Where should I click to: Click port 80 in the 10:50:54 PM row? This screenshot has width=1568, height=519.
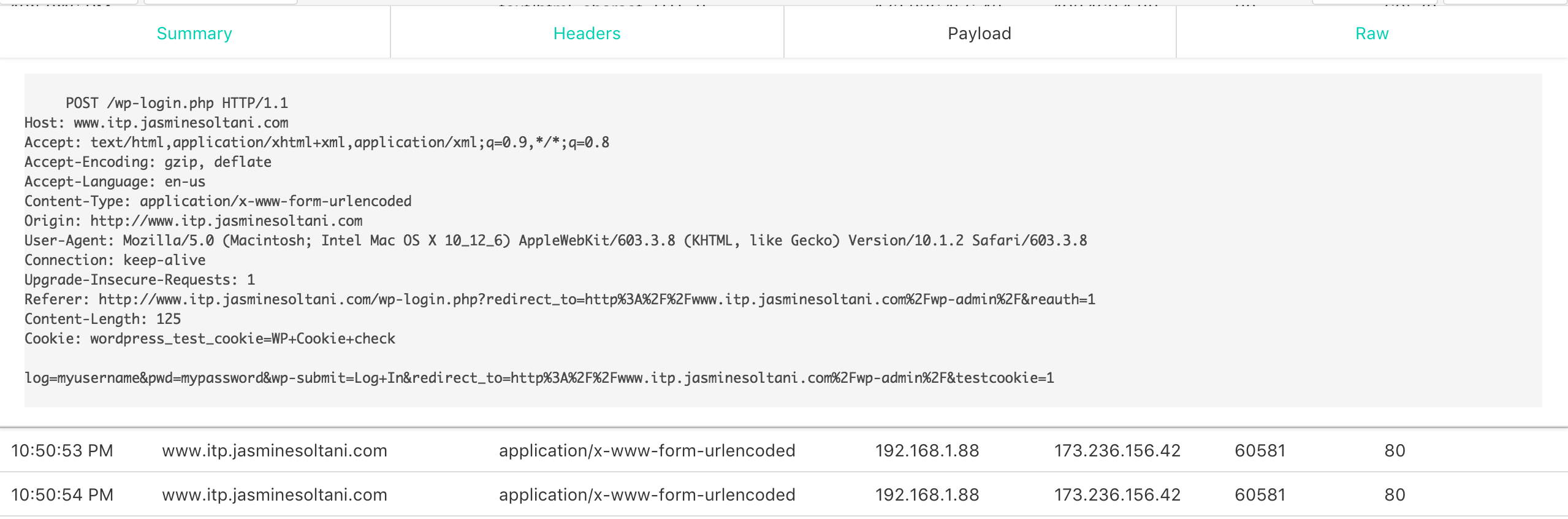1395,495
